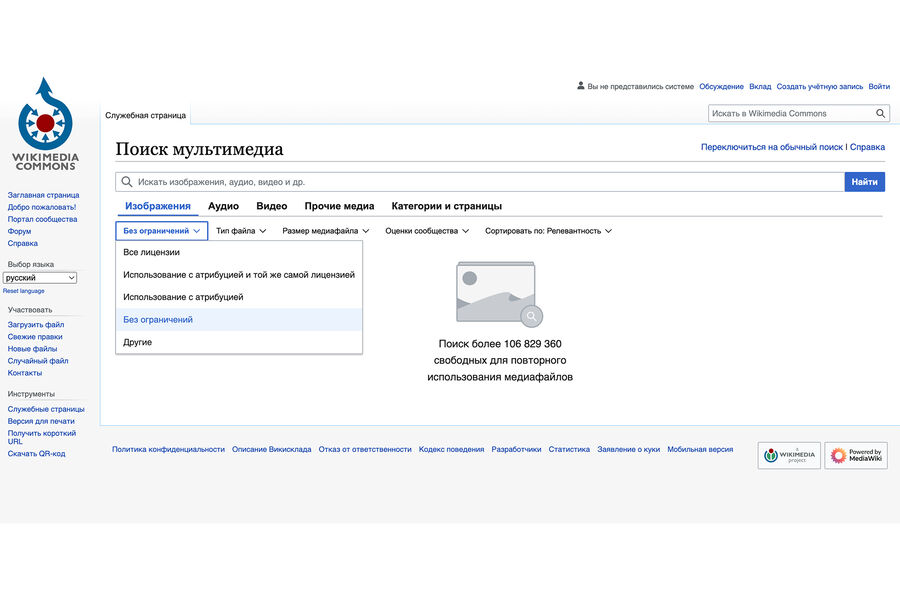Open 'Справка' link near page title
The width and height of the screenshot is (900, 600).
[867, 147]
